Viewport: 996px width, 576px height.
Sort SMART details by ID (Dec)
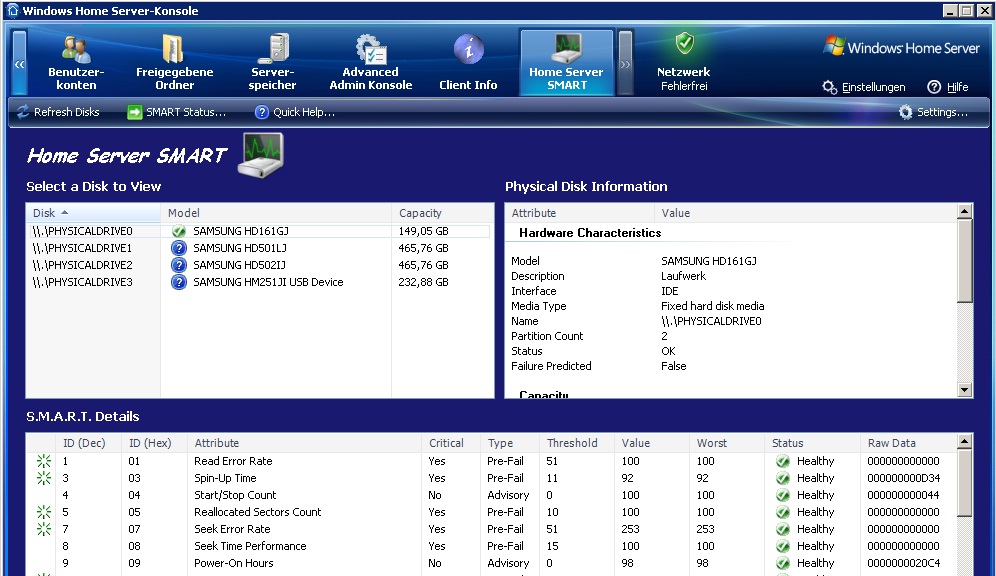[x=88, y=443]
